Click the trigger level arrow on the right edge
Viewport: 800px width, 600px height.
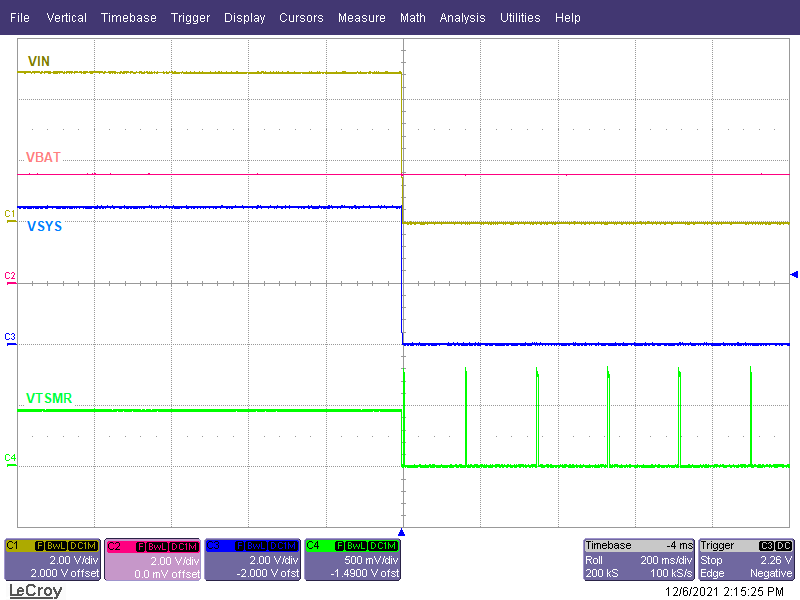click(x=793, y=272)
